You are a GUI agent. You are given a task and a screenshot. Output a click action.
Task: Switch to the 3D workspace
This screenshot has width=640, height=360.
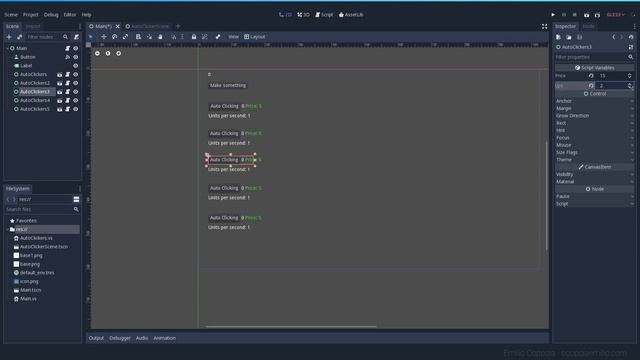(303, 15)
